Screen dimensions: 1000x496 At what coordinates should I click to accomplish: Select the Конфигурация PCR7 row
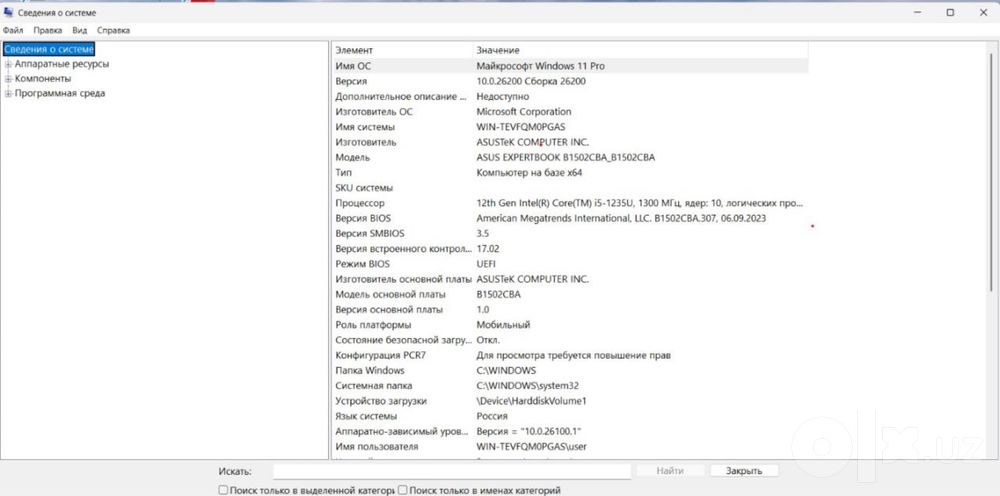[x=571, y=355]
